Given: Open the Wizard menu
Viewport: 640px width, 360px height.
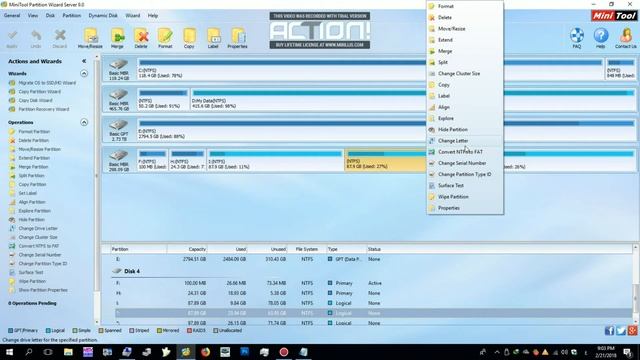Looking at the screenshot, I should (132, 16).
